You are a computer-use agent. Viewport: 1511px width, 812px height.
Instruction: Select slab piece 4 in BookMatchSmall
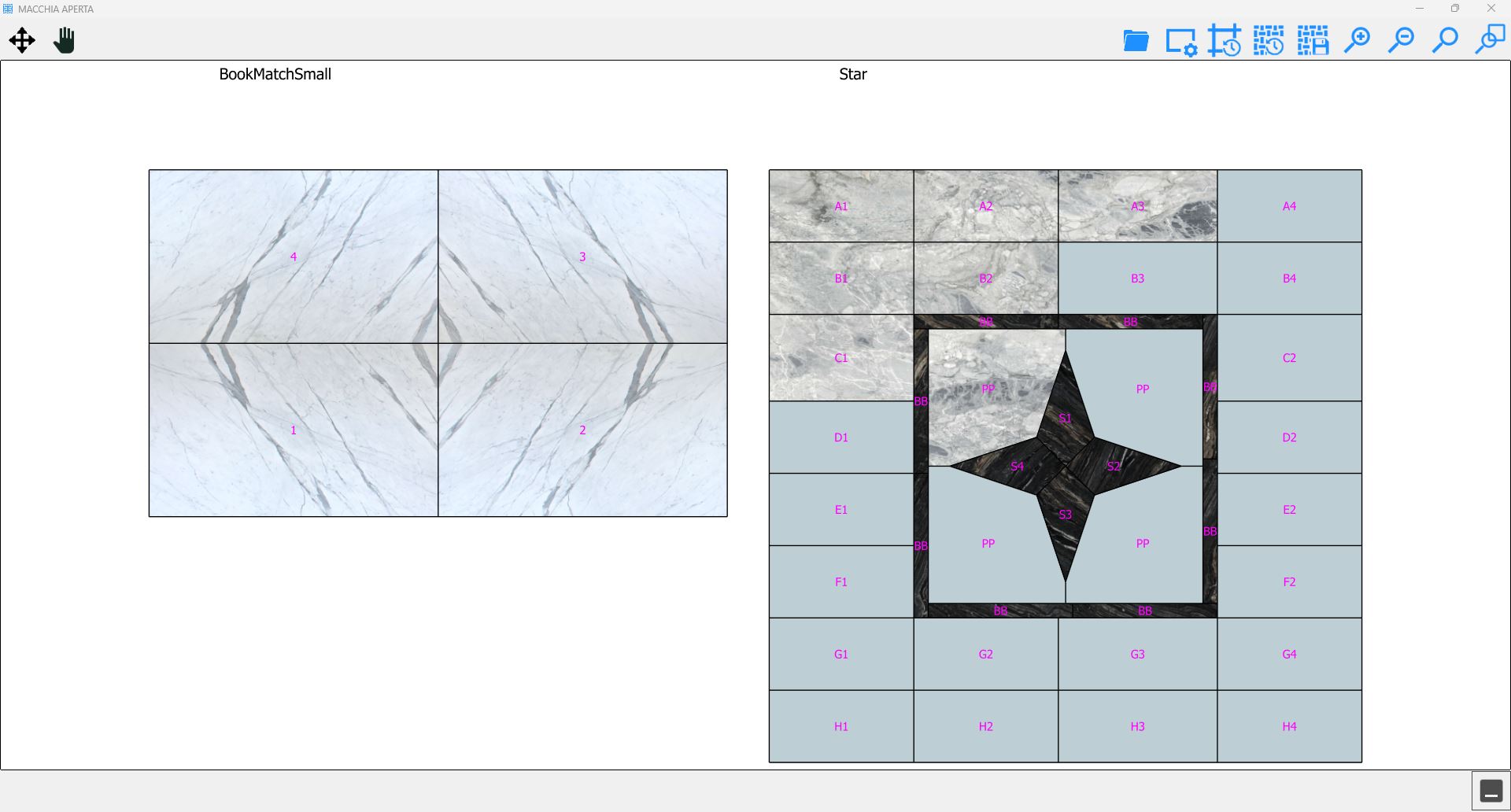pyautogui.click(x=294, y=257)
